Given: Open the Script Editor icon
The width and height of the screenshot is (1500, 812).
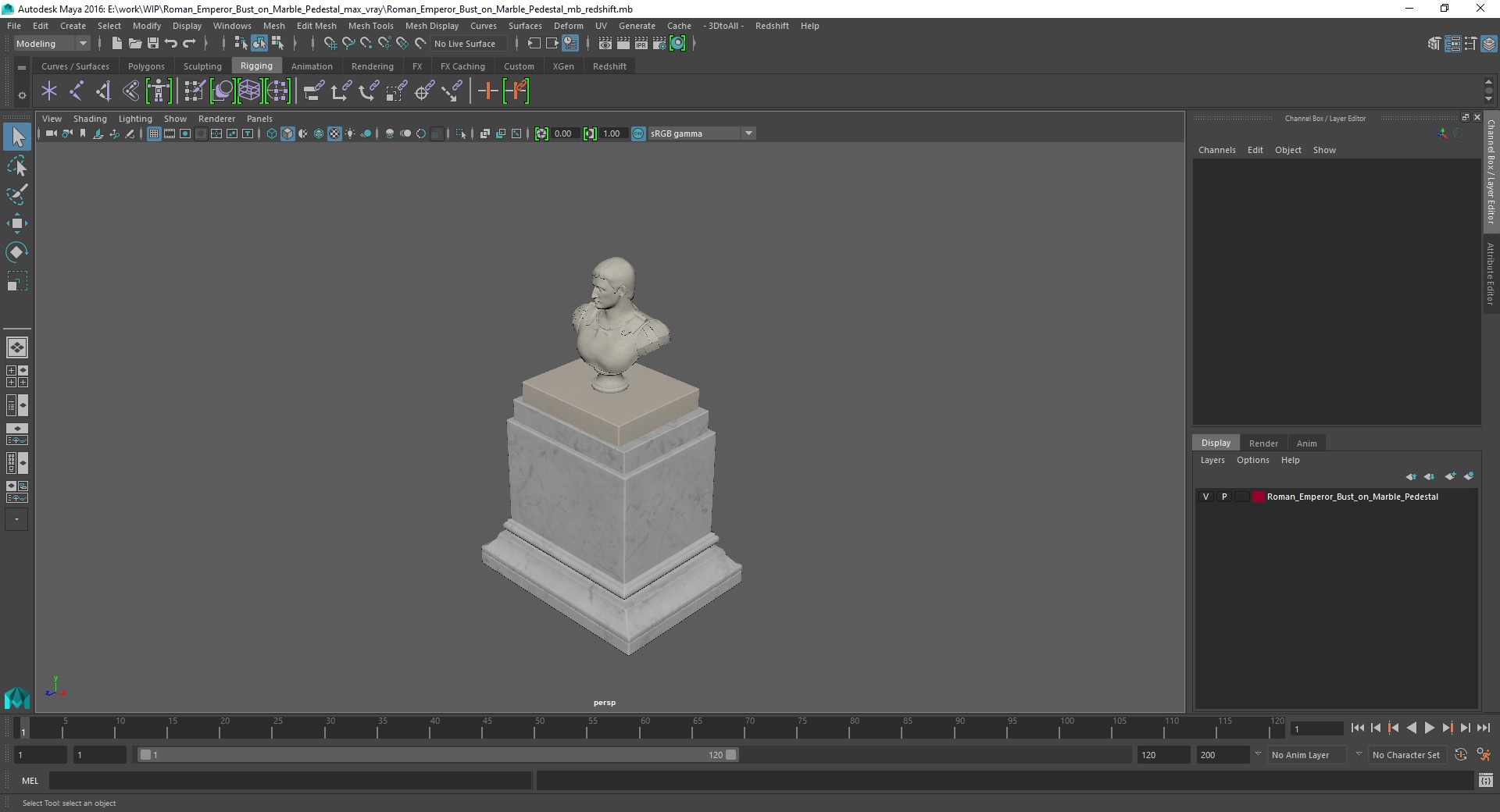Looking at the screenshot, I should (1486, 780).
